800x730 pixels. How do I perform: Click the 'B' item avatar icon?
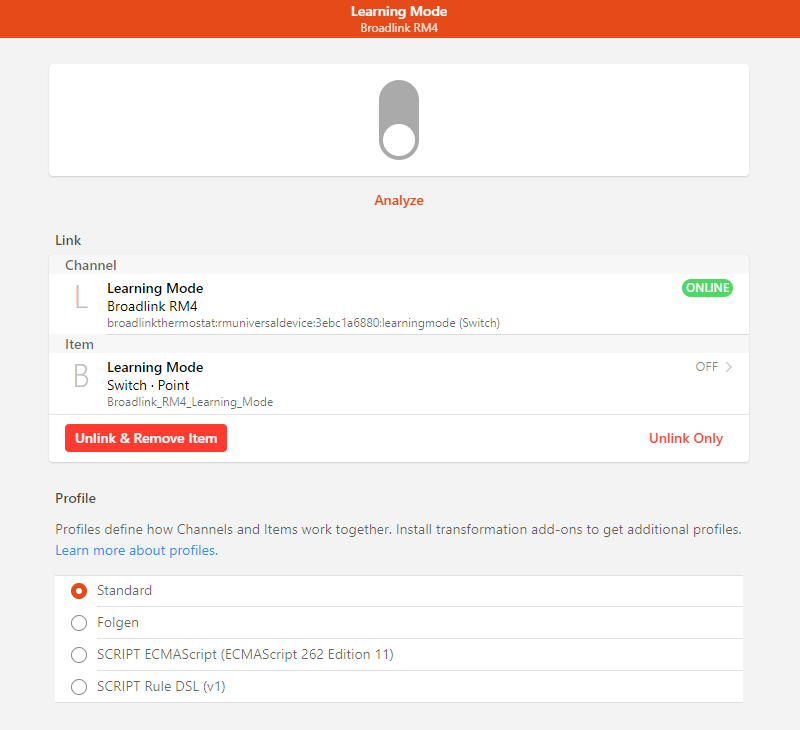coord(82,376)
